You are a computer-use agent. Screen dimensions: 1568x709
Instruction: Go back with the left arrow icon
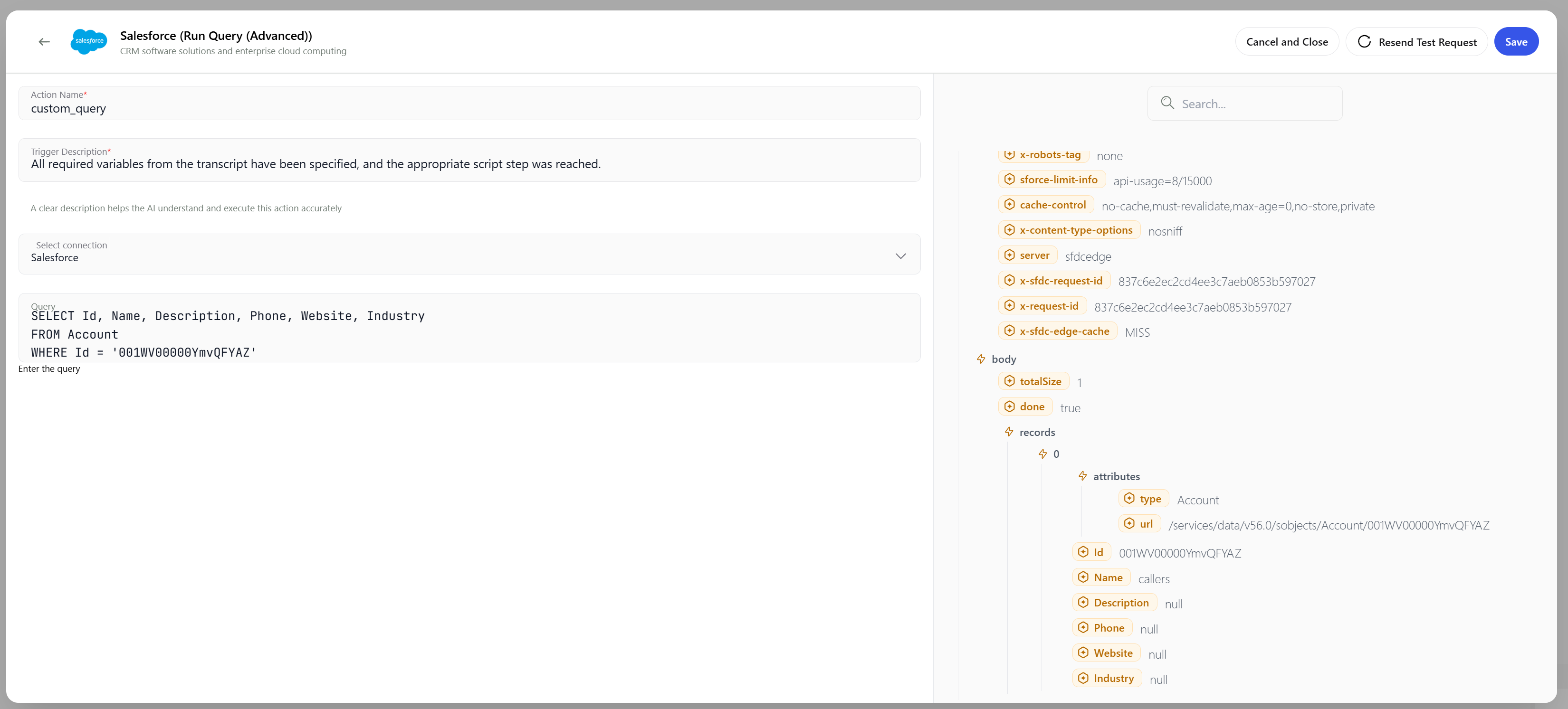(x=44, y=41)
